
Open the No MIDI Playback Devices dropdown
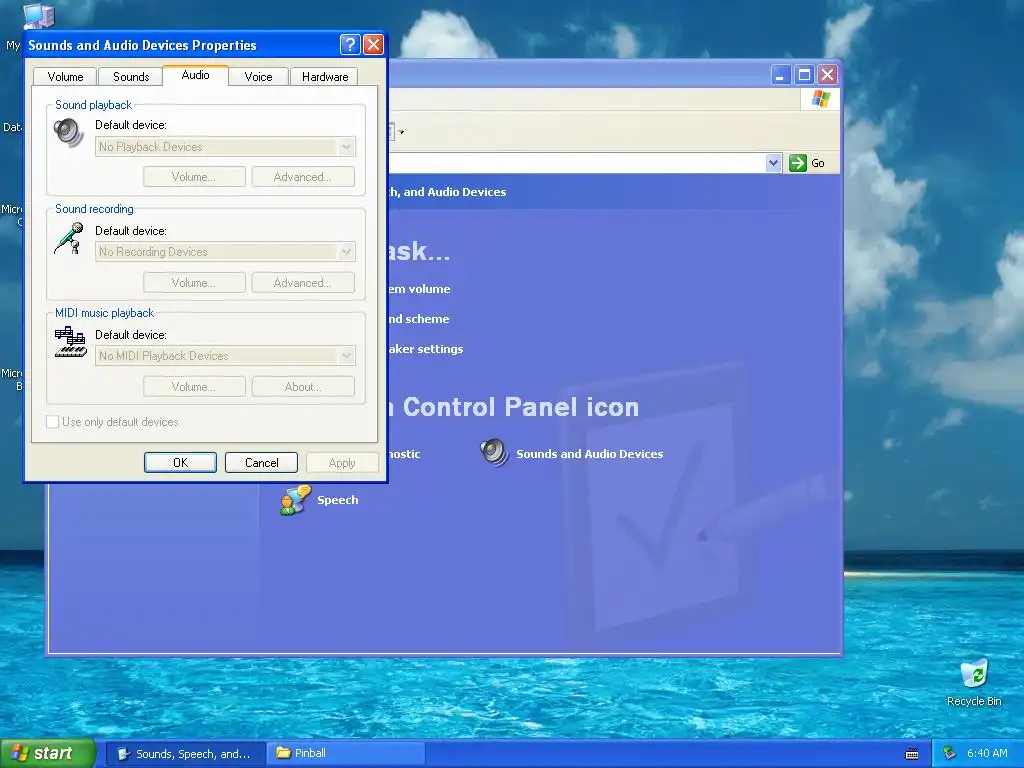225,356
